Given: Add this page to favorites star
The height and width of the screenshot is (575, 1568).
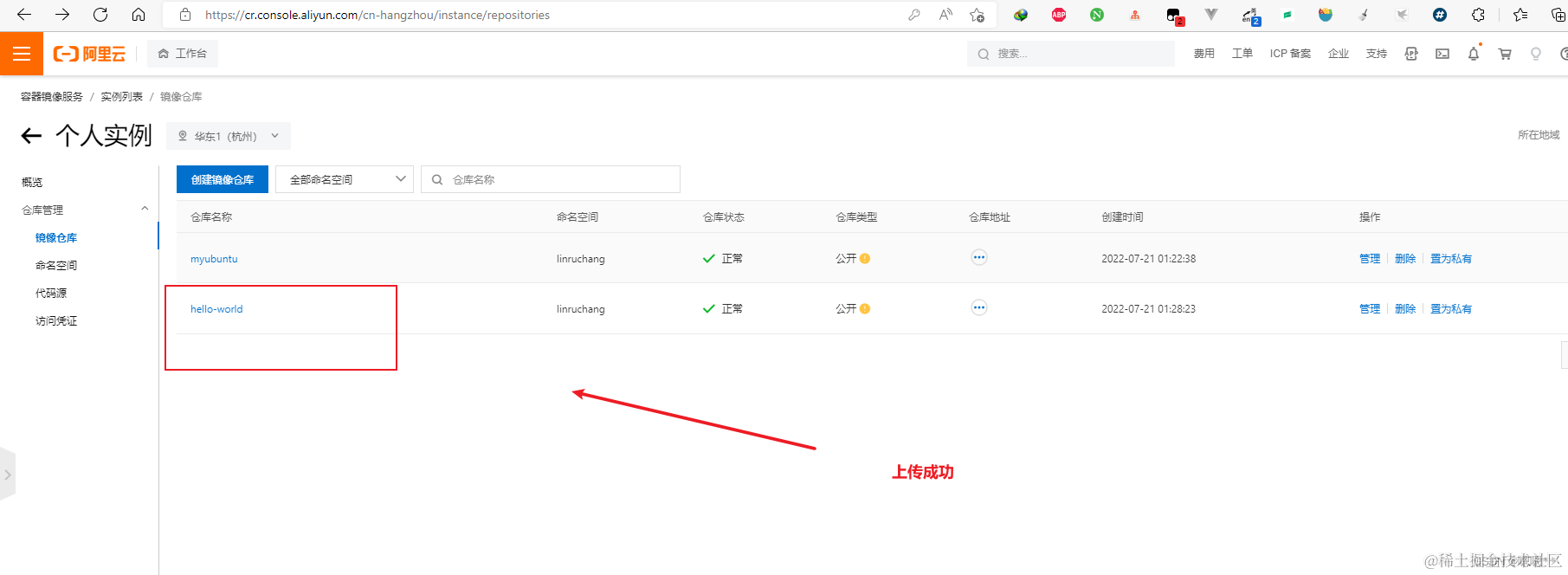Looking at the screenshot, I should (977, 15).
